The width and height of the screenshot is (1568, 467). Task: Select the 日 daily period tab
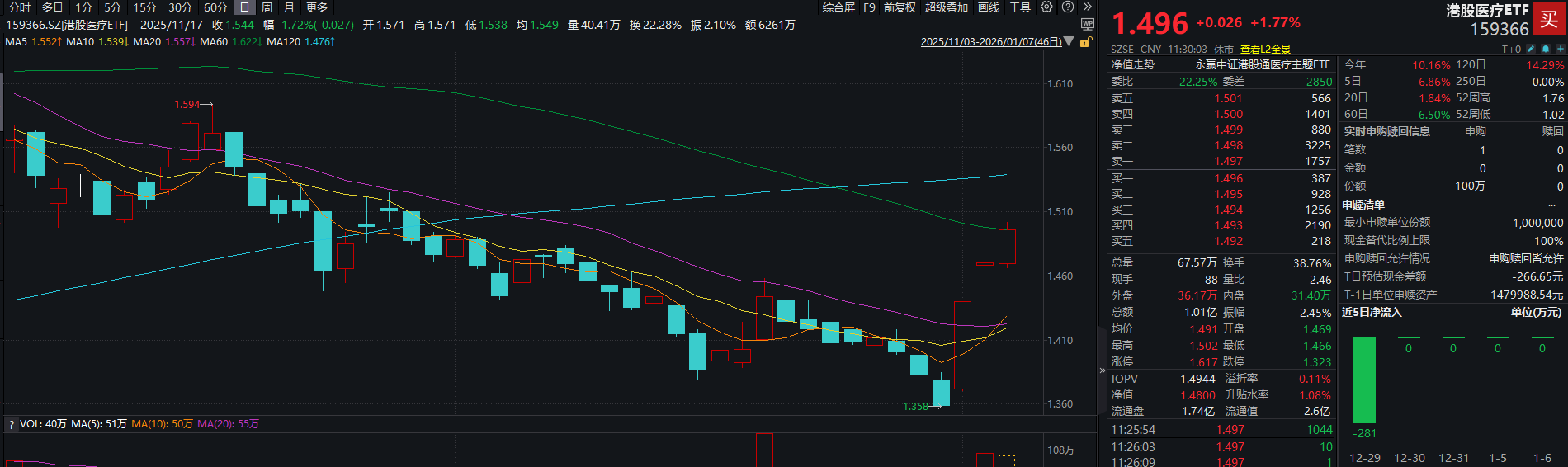pos(244,7)
